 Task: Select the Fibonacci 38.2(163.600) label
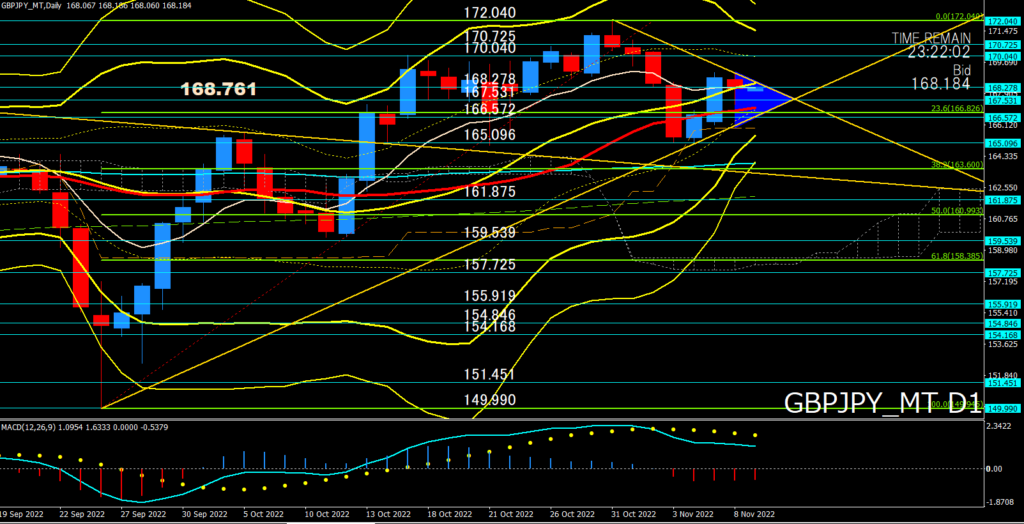coord(957,165)
